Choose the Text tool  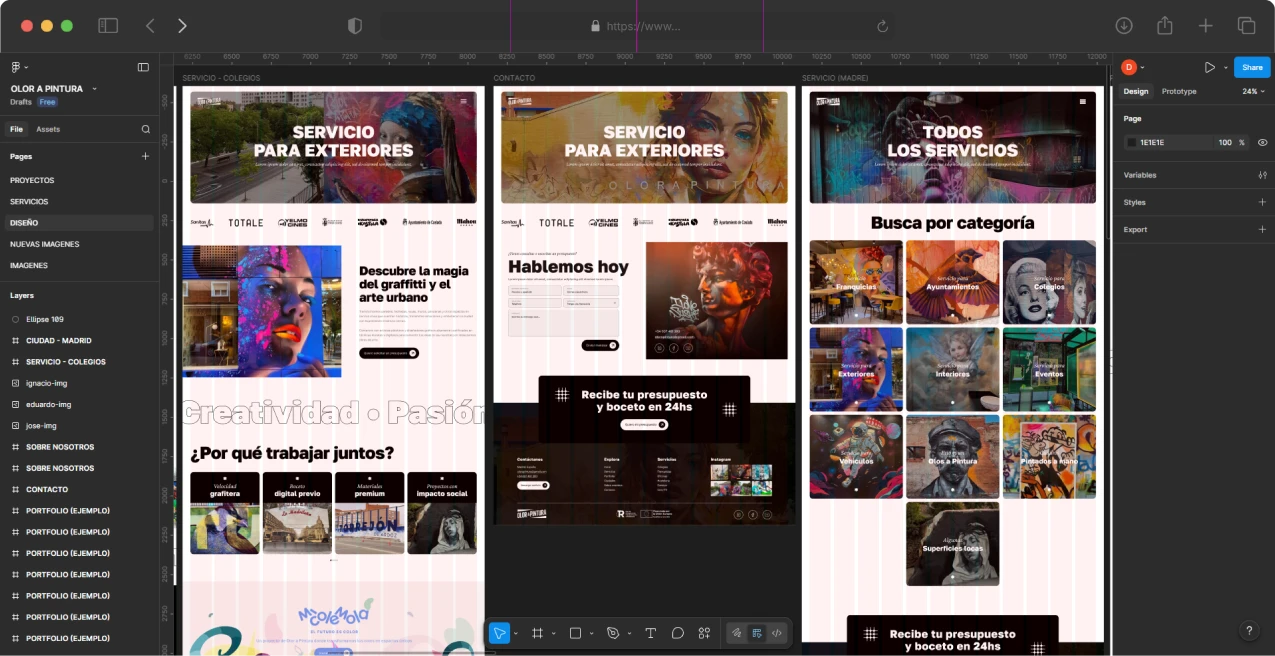coord(650,633)
